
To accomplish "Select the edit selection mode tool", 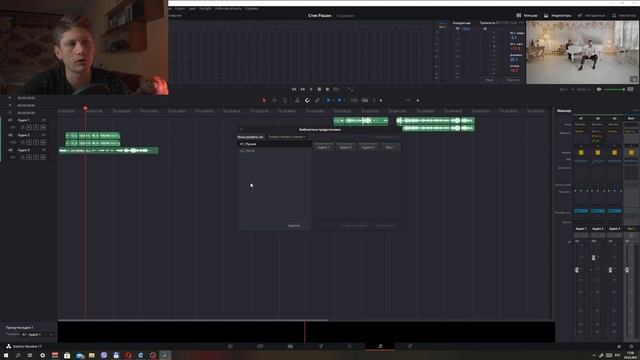I will [x=285, y=100].
